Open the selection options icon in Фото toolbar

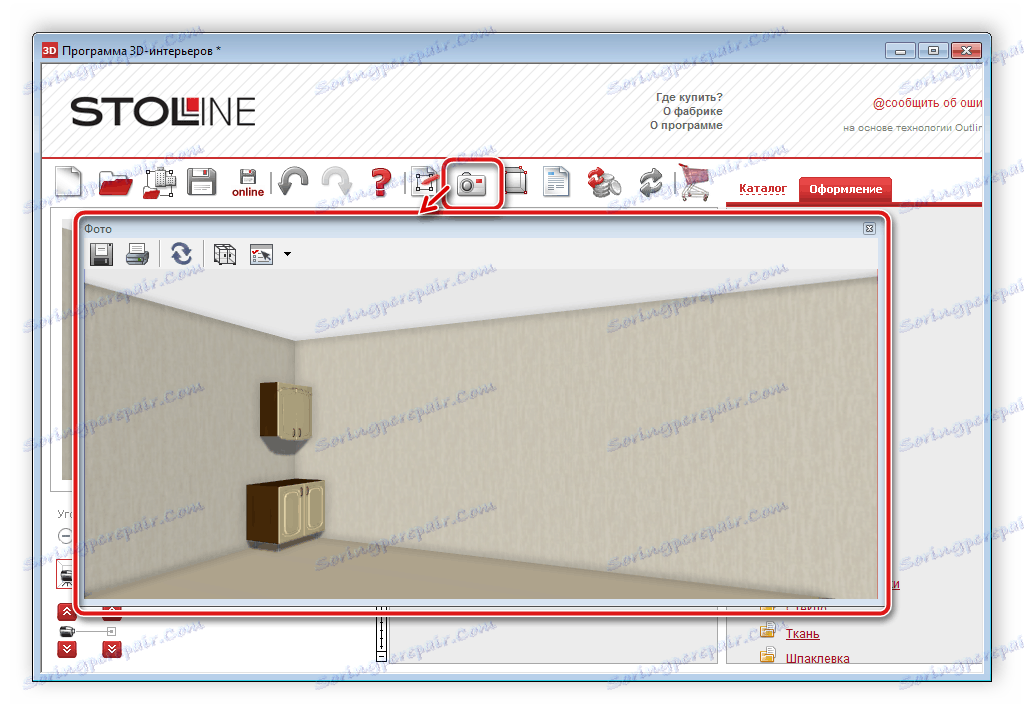click(x=261, y=255)
